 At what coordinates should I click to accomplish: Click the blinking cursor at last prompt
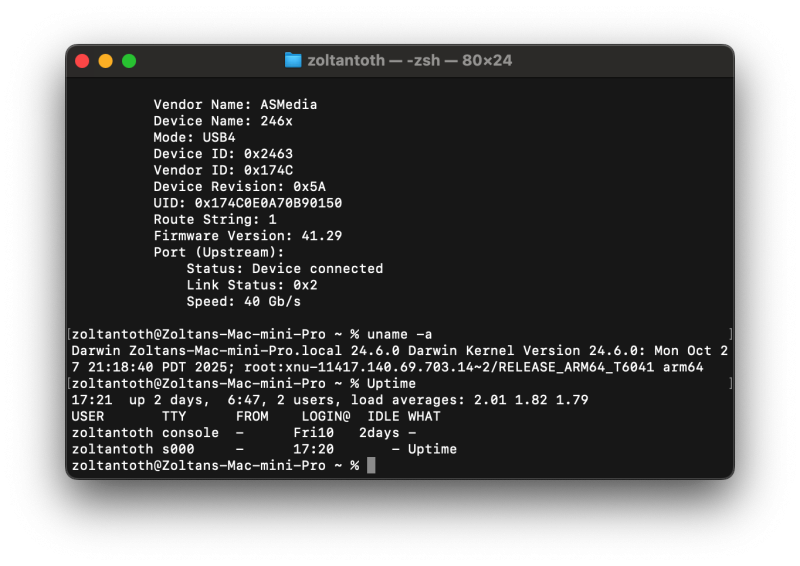pos(371,465)
